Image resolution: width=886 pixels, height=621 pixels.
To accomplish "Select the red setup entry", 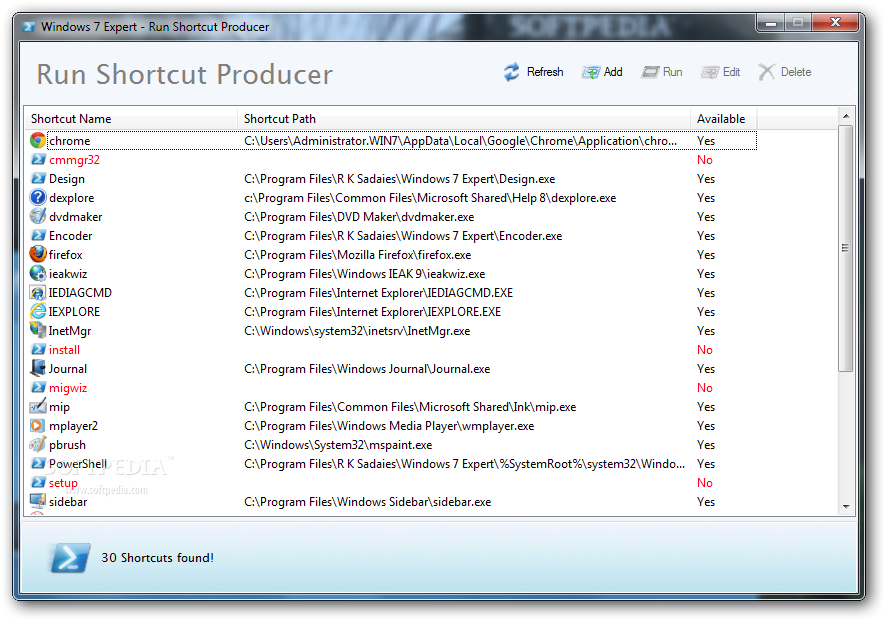I will pyautogui.click(x=63, y=483).
